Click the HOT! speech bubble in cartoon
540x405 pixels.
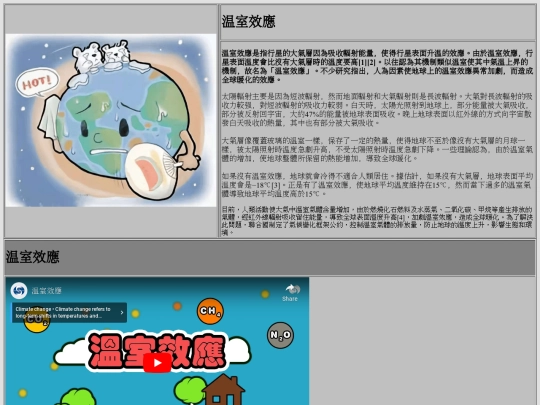point(37,82)
